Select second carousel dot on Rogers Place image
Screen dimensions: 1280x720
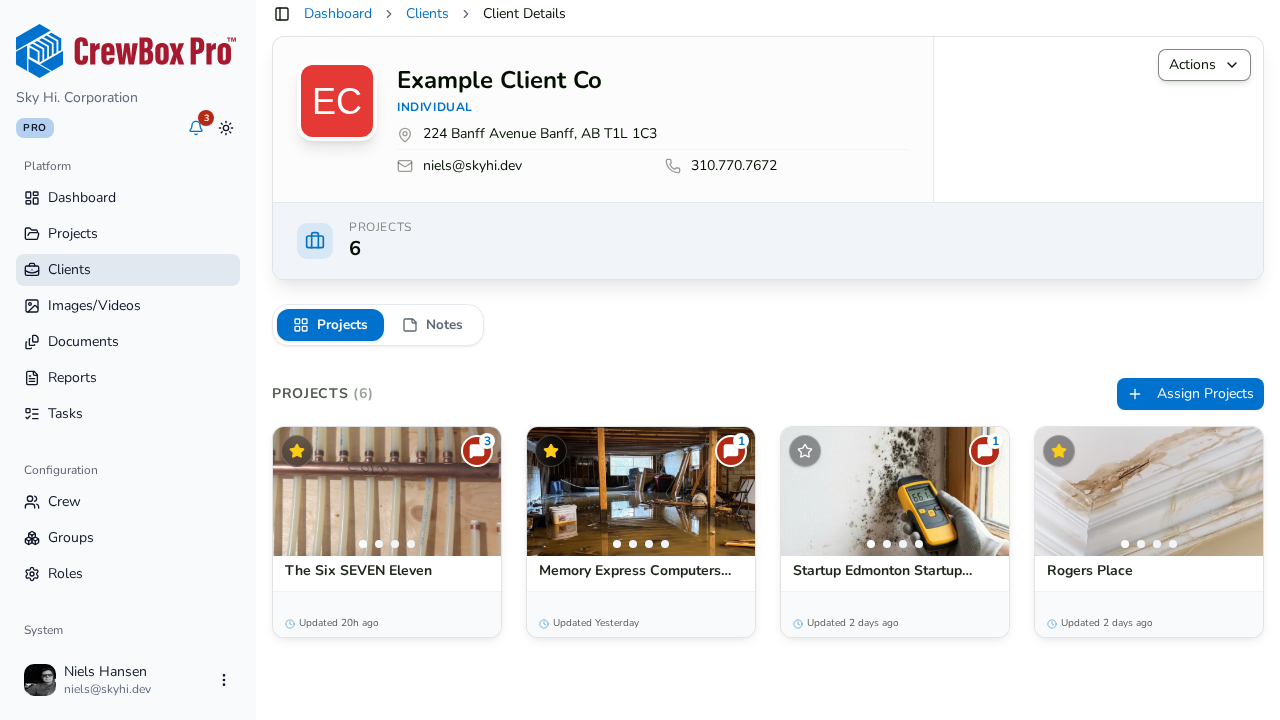(1141, 544)
